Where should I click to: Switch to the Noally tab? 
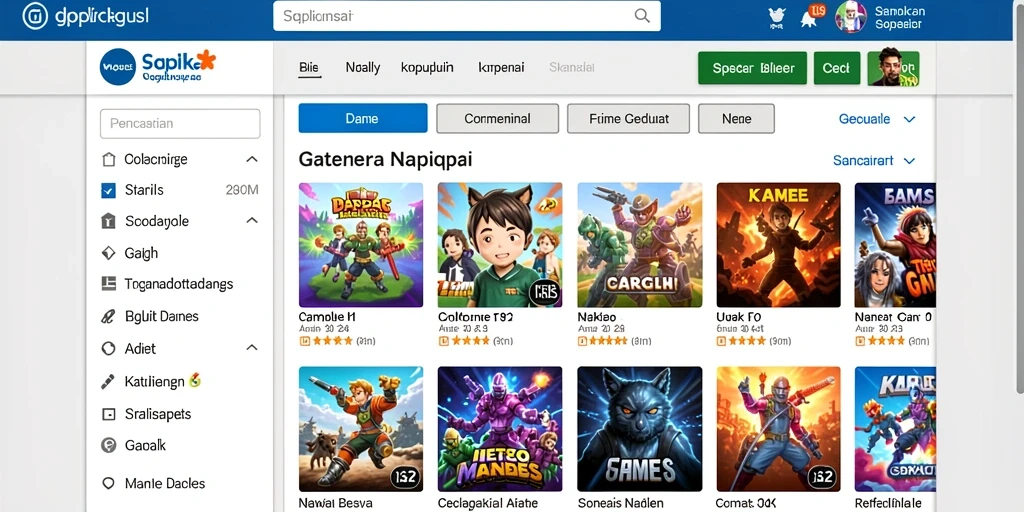[x=362, y=67]
